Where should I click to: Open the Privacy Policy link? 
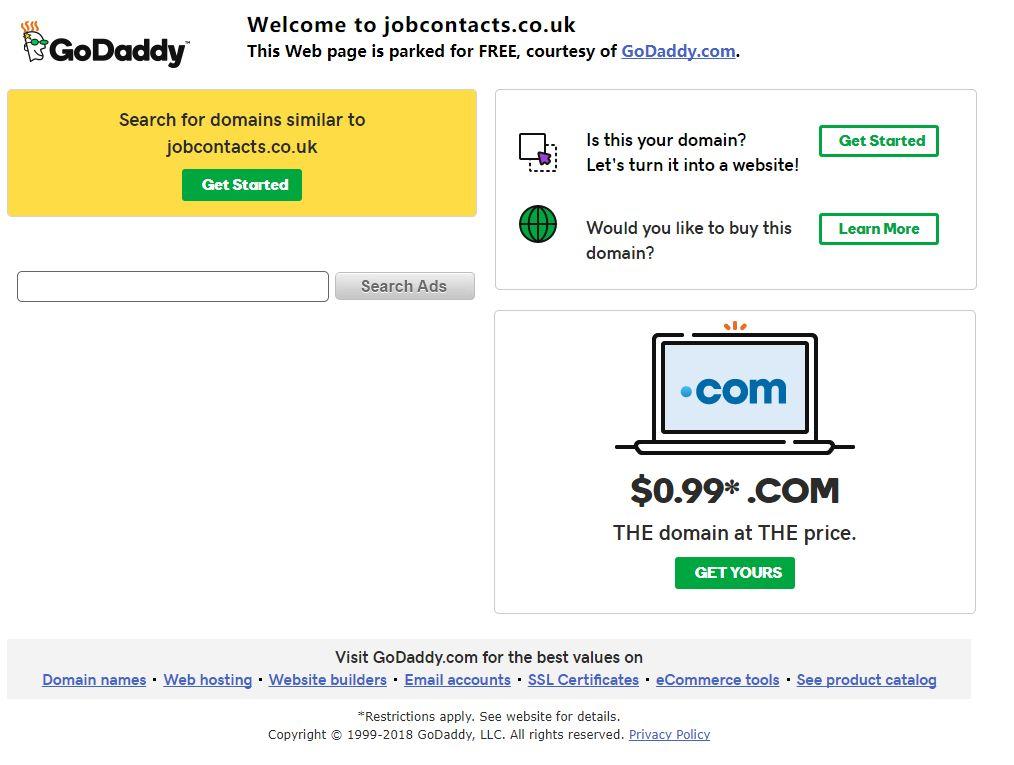pos(669,735)
